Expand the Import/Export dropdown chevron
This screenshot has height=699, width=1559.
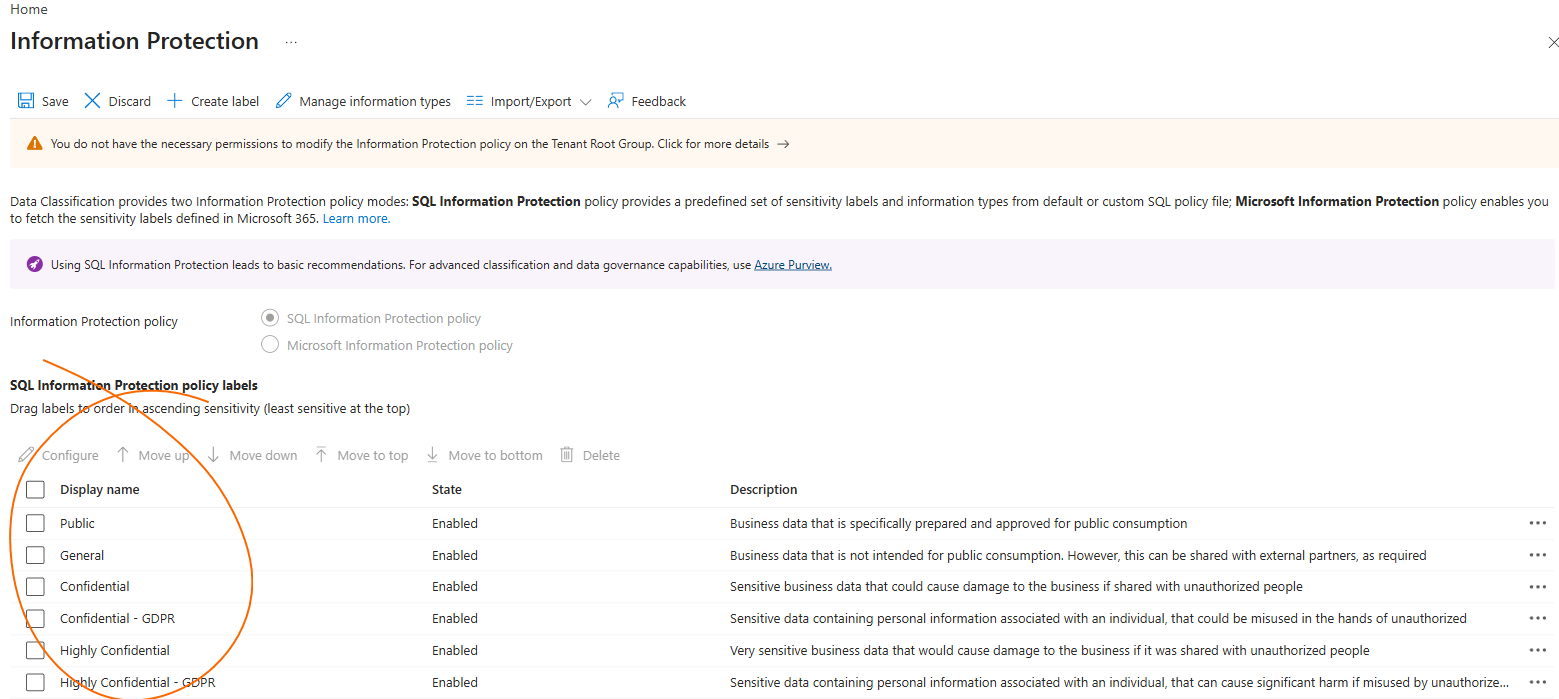pos(586,102)
